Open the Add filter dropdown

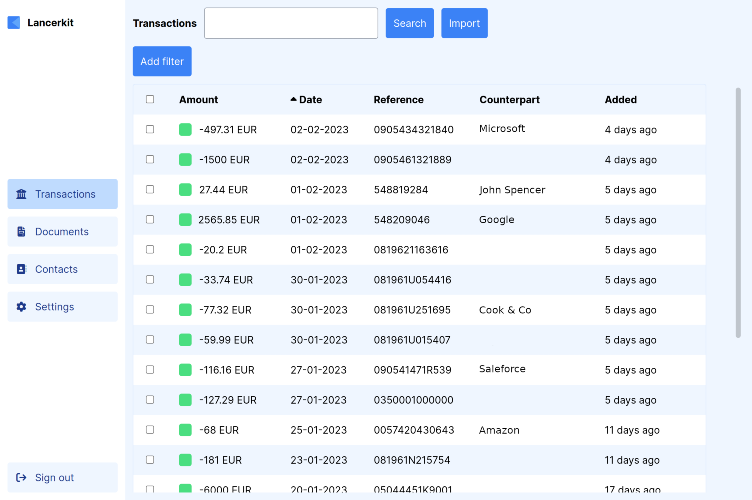click(x=162, y=61)
